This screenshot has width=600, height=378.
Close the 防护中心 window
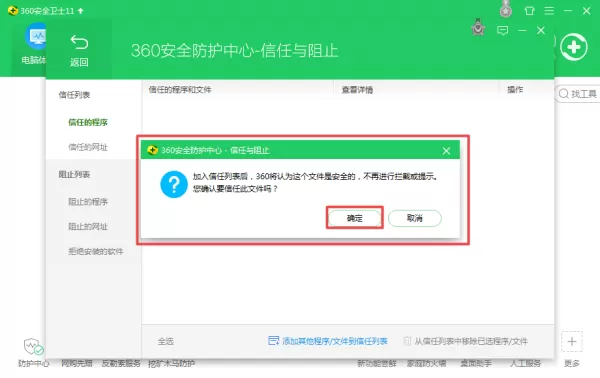(x=541, y=30)
